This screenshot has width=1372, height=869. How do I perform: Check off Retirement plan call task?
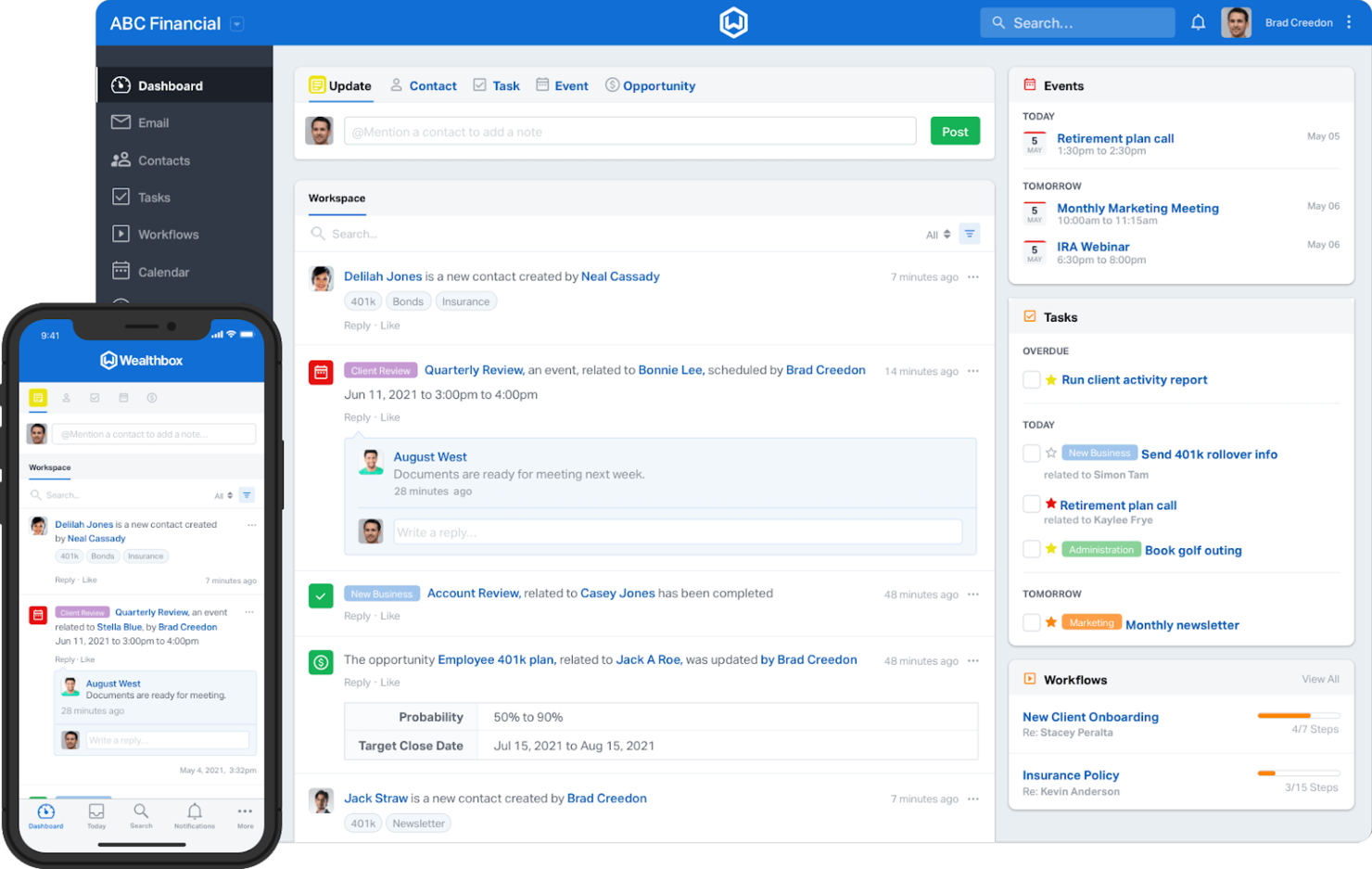pos(1031,504)
